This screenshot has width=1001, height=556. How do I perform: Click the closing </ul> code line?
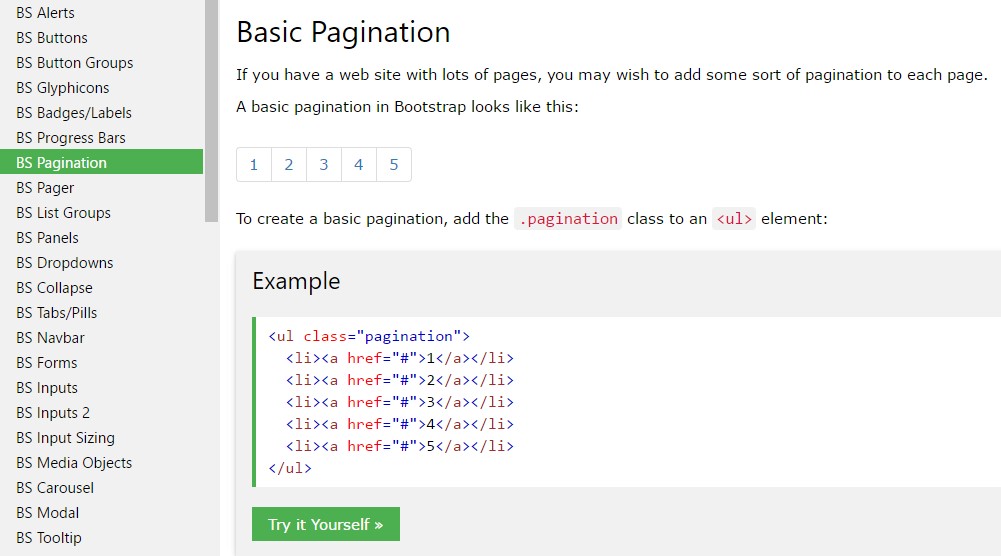(290, 468)
